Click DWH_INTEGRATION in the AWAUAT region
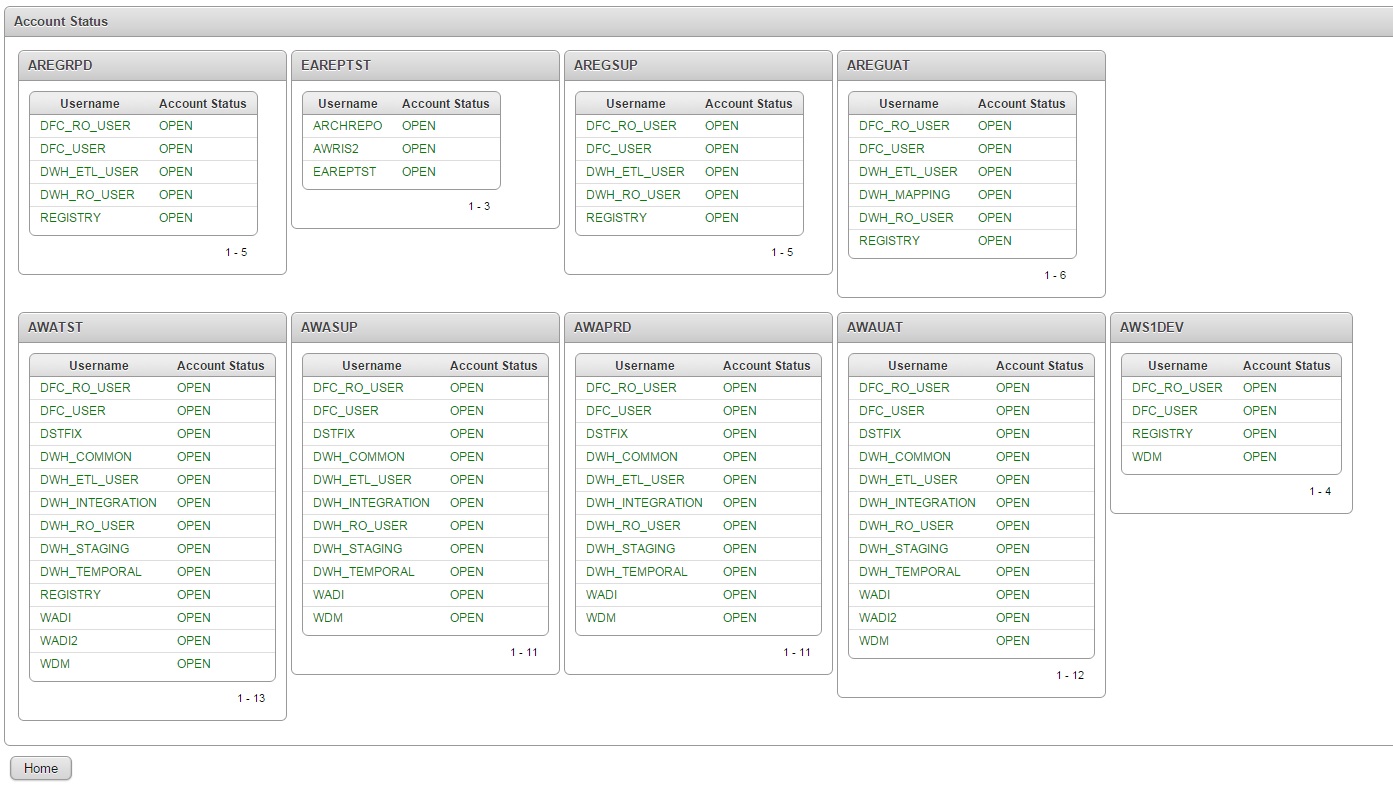Viewport: 1393px width, 790px height. pos(917,502)
